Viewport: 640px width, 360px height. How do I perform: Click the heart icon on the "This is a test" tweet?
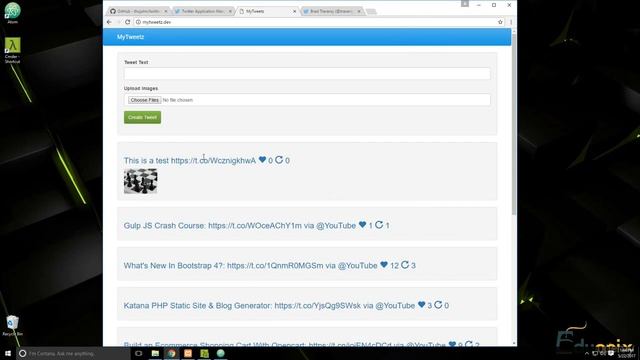point(262,160)
